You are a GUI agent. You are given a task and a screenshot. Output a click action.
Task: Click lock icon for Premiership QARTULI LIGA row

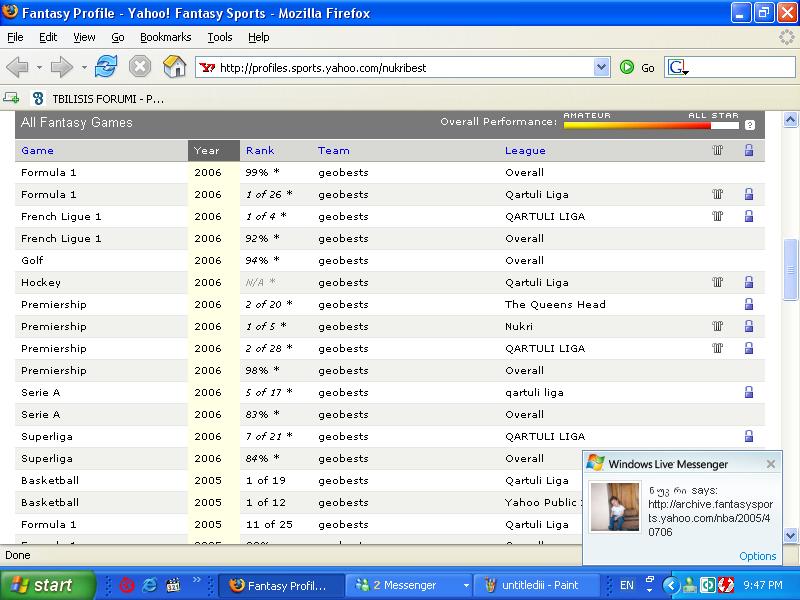(749, 348)
